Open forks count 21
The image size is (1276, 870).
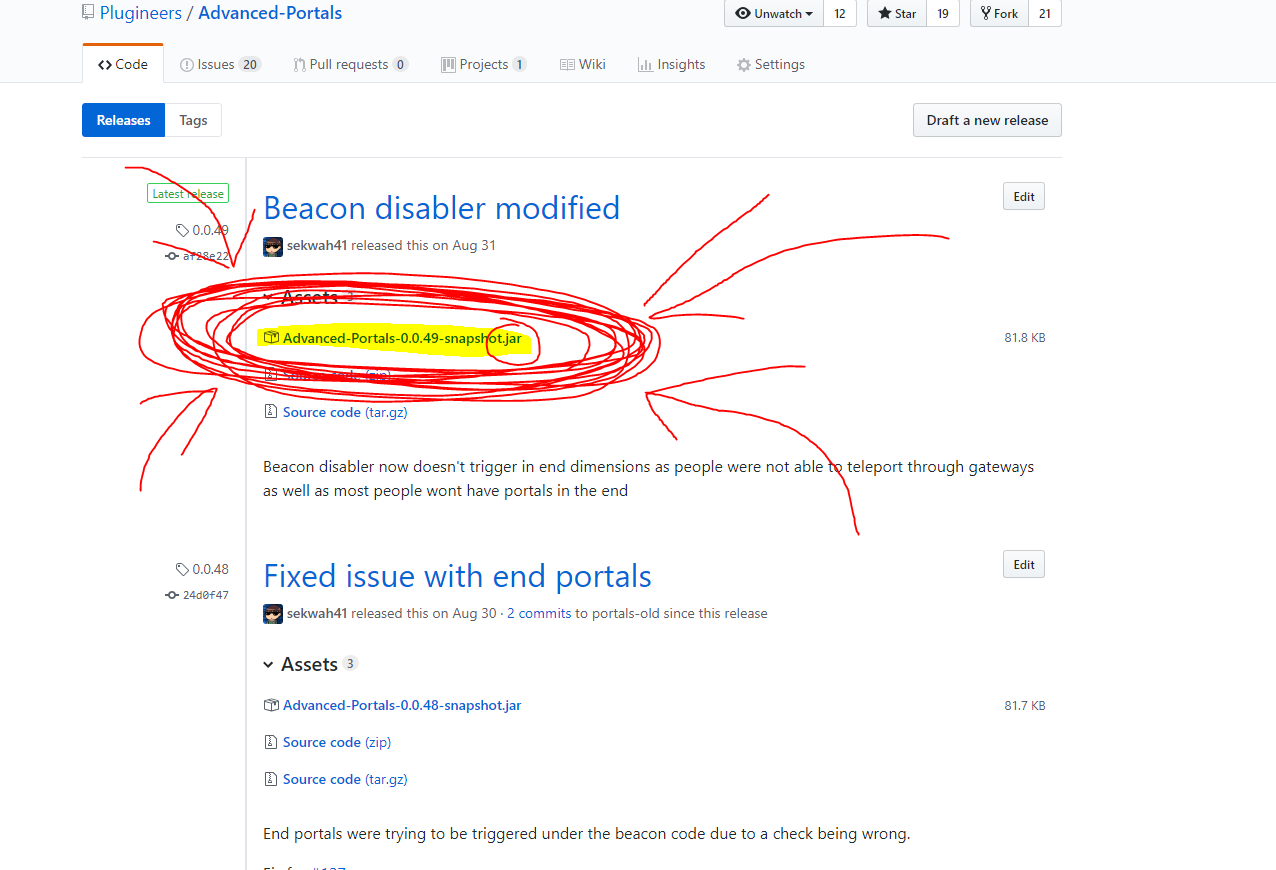click(1045, 13)
